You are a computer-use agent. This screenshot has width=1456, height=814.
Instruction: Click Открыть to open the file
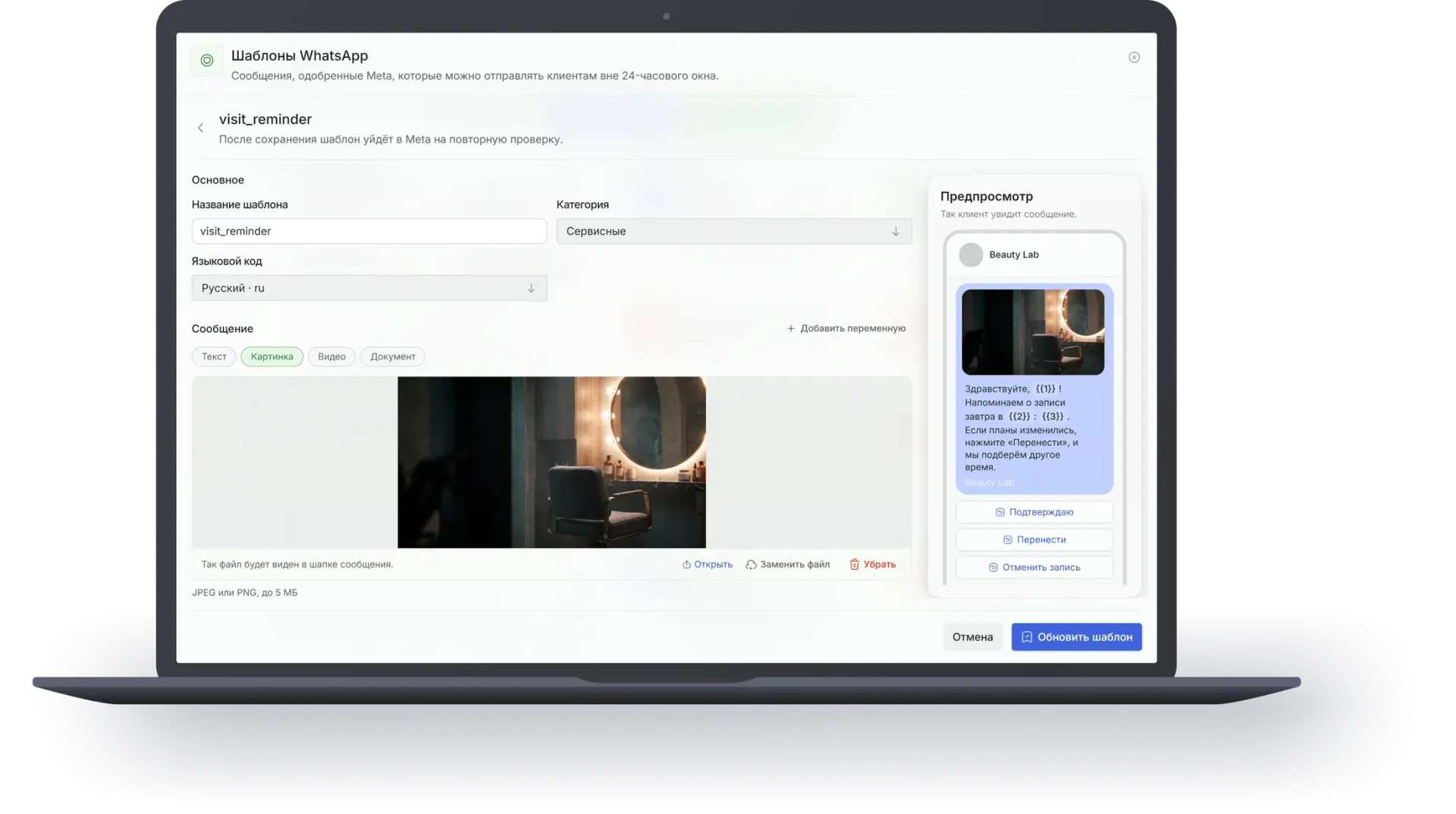[x=707, y=565]
